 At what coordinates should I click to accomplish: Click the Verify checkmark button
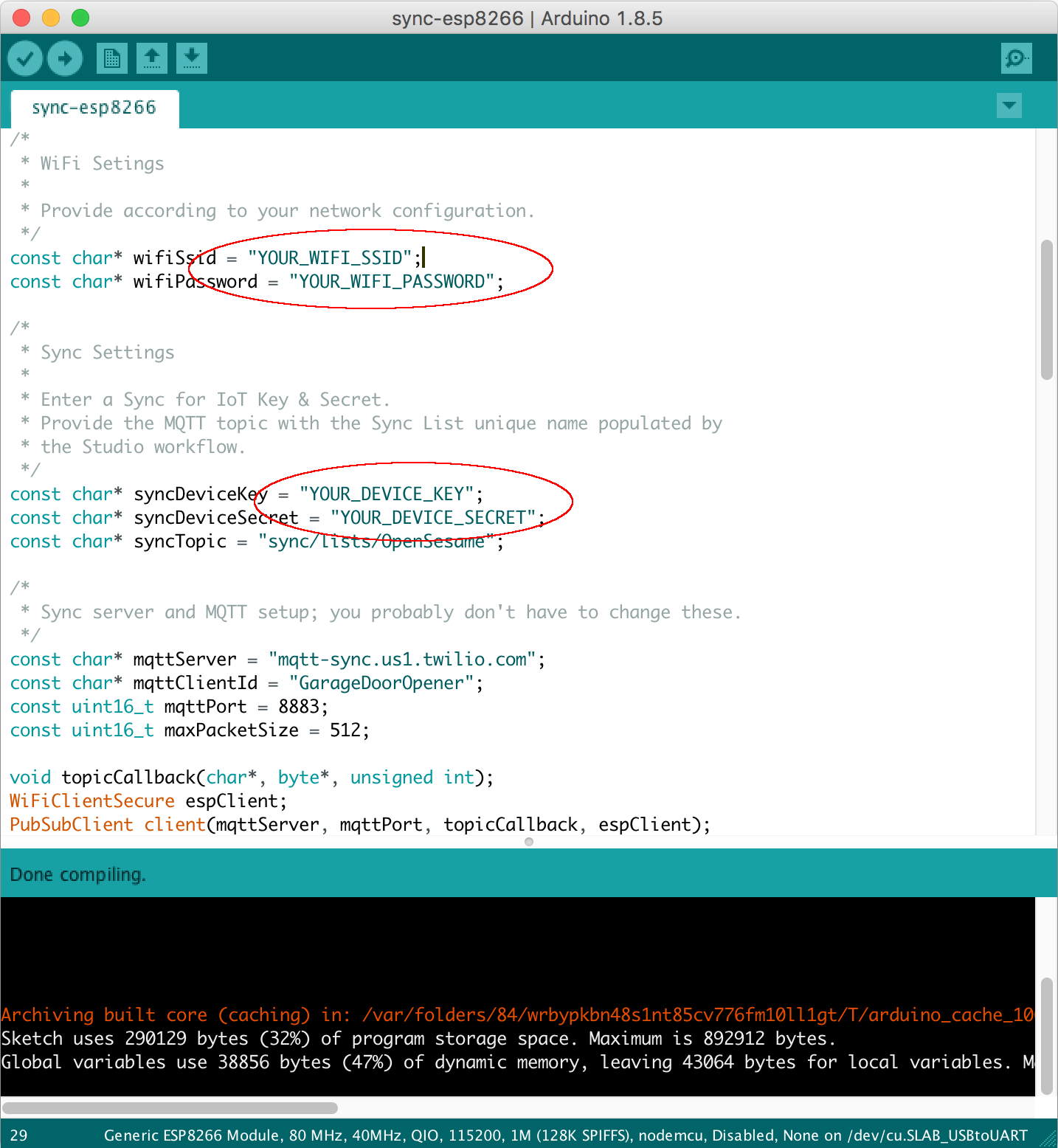point(25,58)
